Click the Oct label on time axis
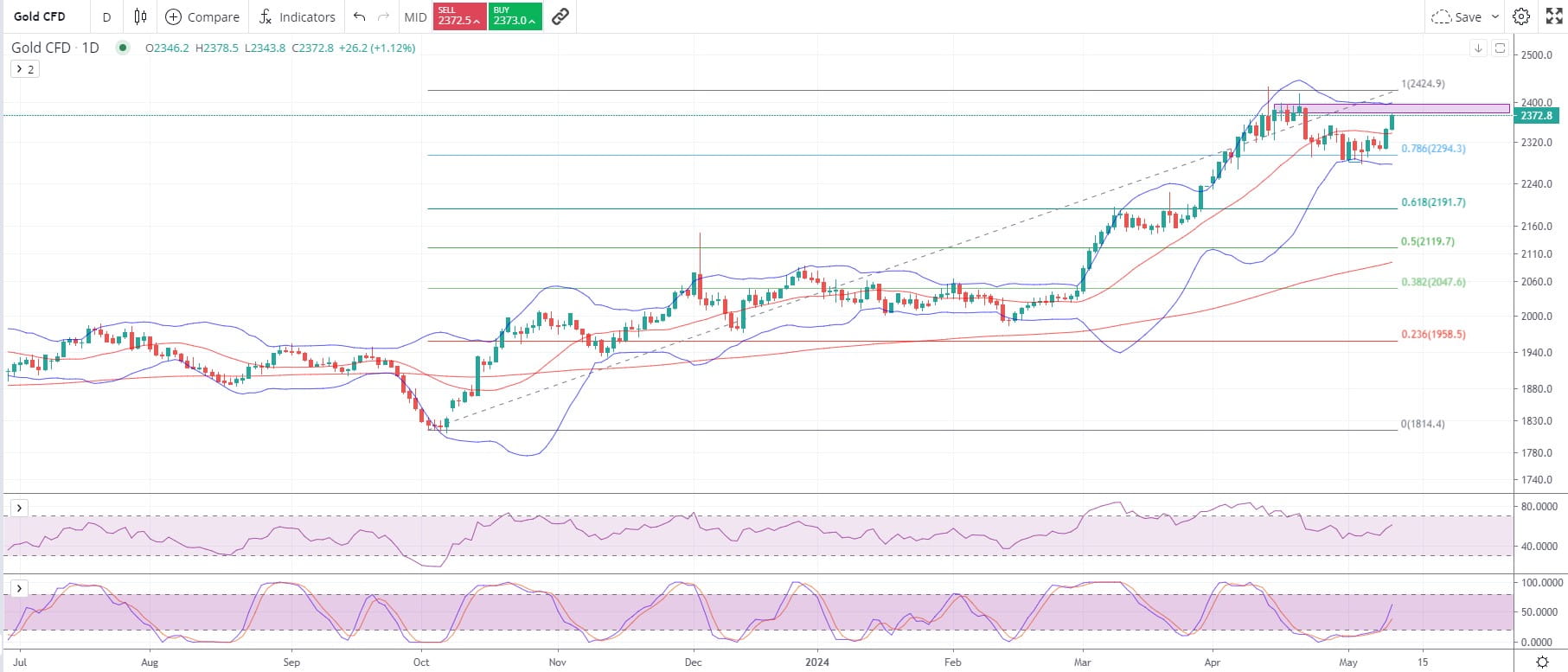The image size is (1568, 672). pyautogui.click(x=421, y=662)
